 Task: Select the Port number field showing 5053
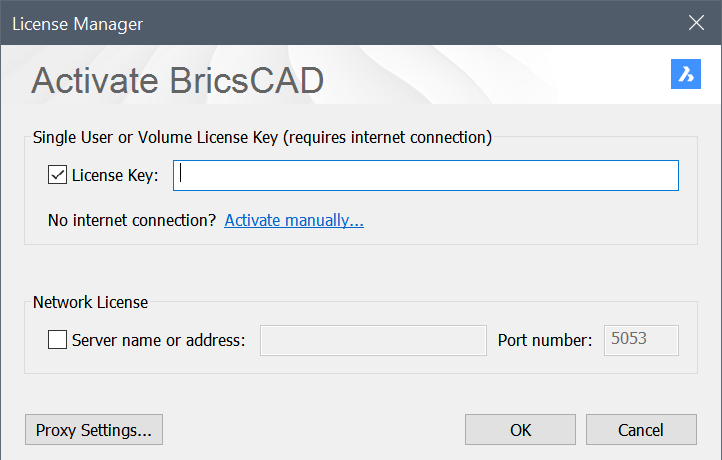tap(641, 340)
